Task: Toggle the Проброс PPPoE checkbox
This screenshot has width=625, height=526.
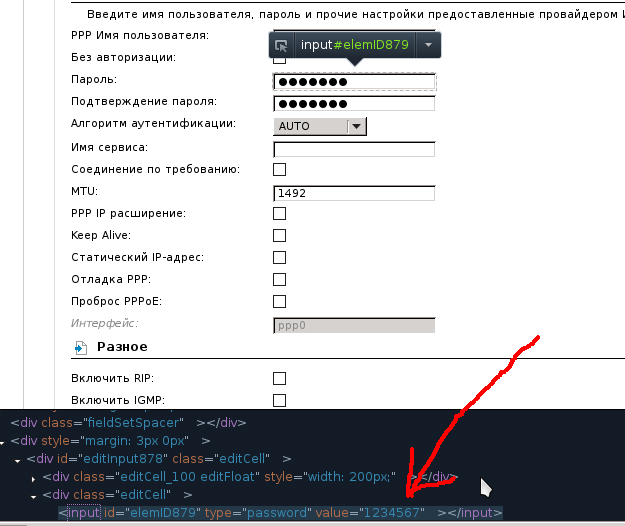Action: point(279,301)
